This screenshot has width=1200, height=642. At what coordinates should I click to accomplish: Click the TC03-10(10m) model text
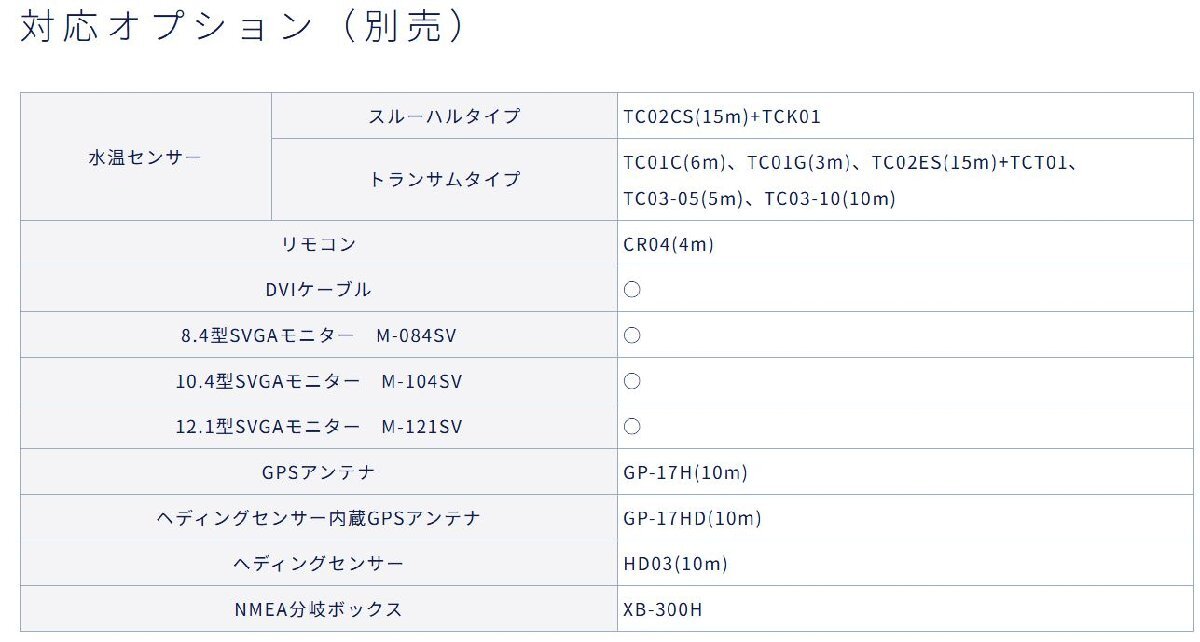tap(829, 199)
